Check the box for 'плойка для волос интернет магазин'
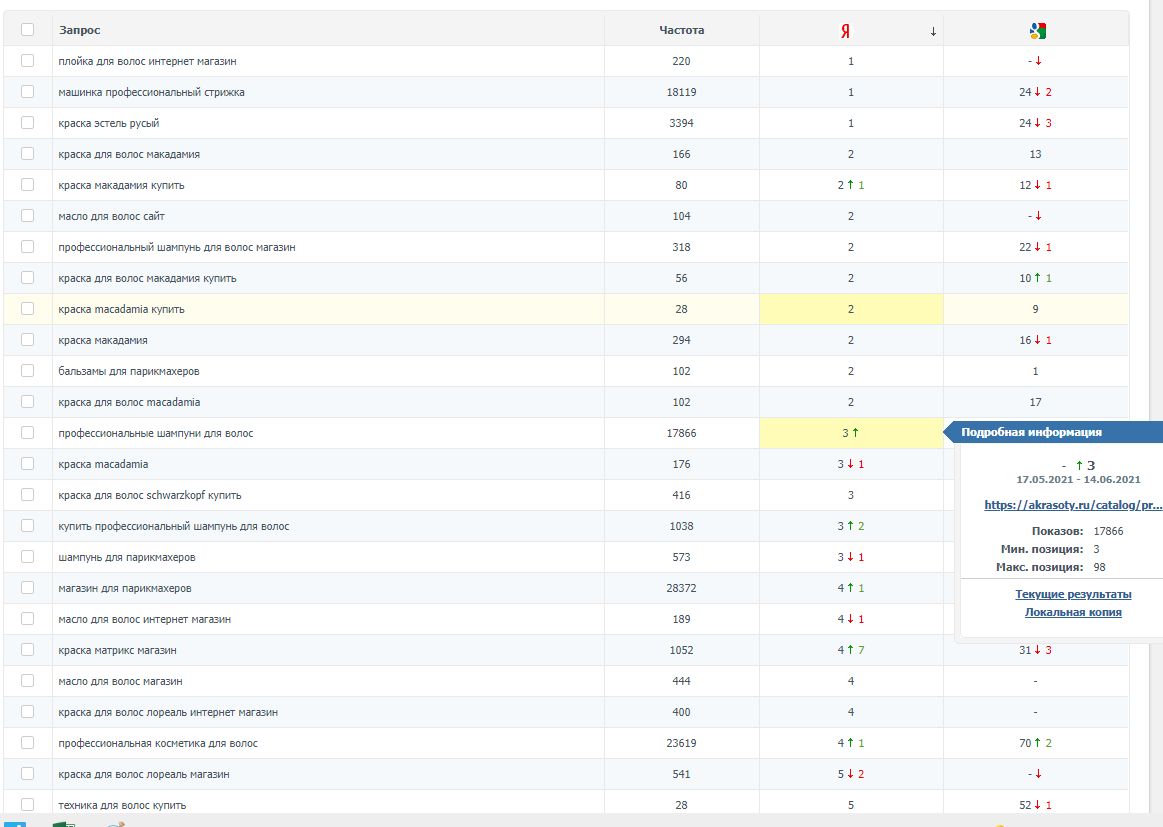 27,61
